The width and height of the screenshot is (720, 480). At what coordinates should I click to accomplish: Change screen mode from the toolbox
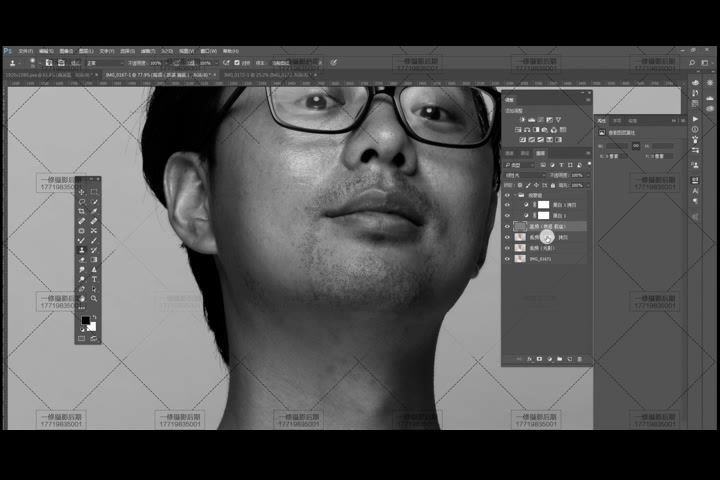(94, 339)
